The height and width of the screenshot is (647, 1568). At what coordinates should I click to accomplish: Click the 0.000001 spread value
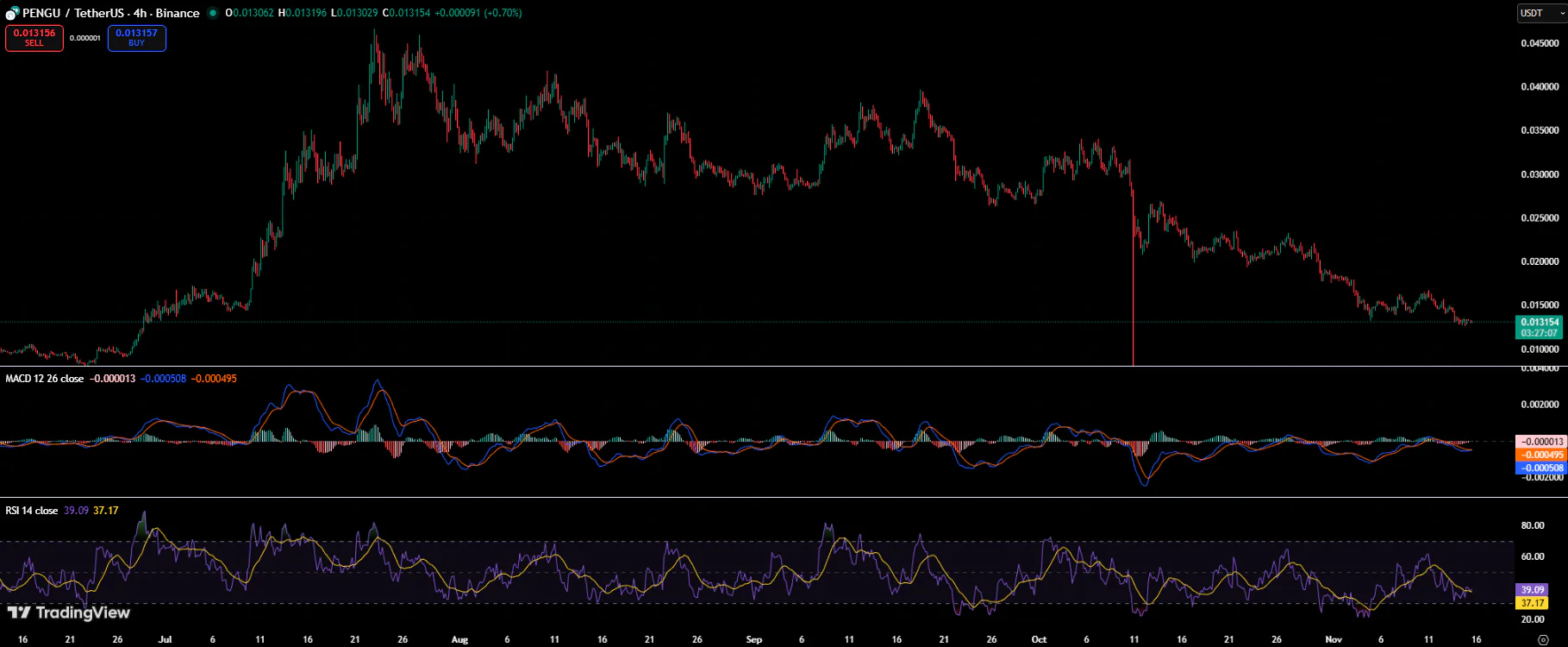pyautogui.click(x=85, y=38)
